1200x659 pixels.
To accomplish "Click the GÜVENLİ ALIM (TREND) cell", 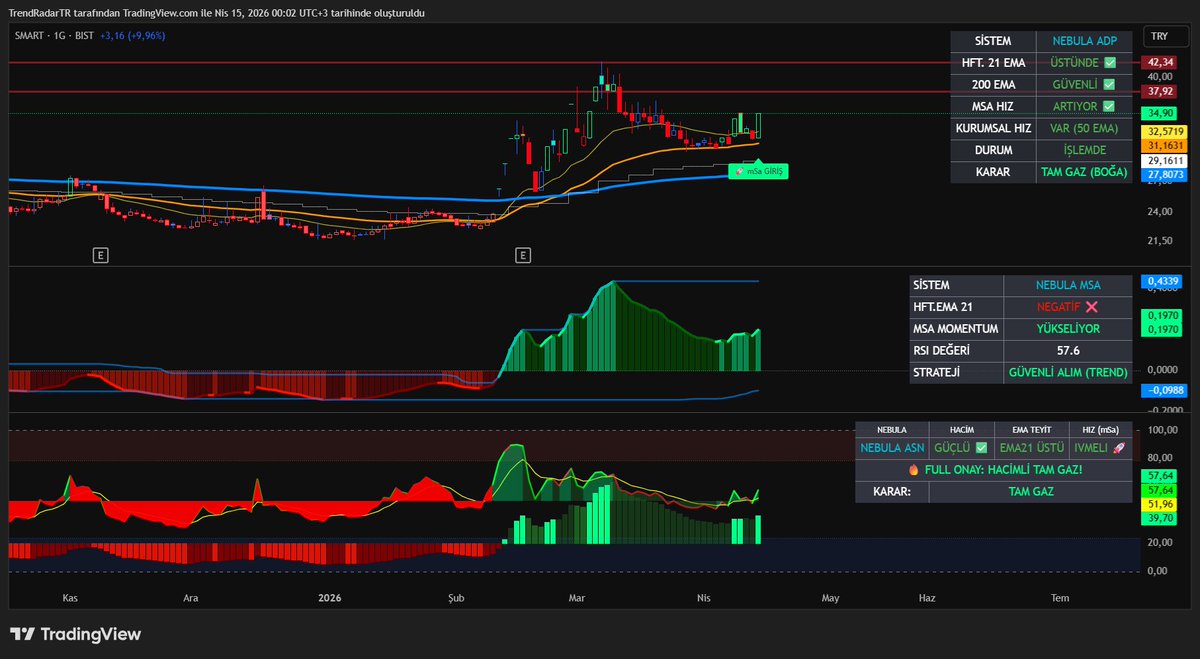I will (1069, 373).
